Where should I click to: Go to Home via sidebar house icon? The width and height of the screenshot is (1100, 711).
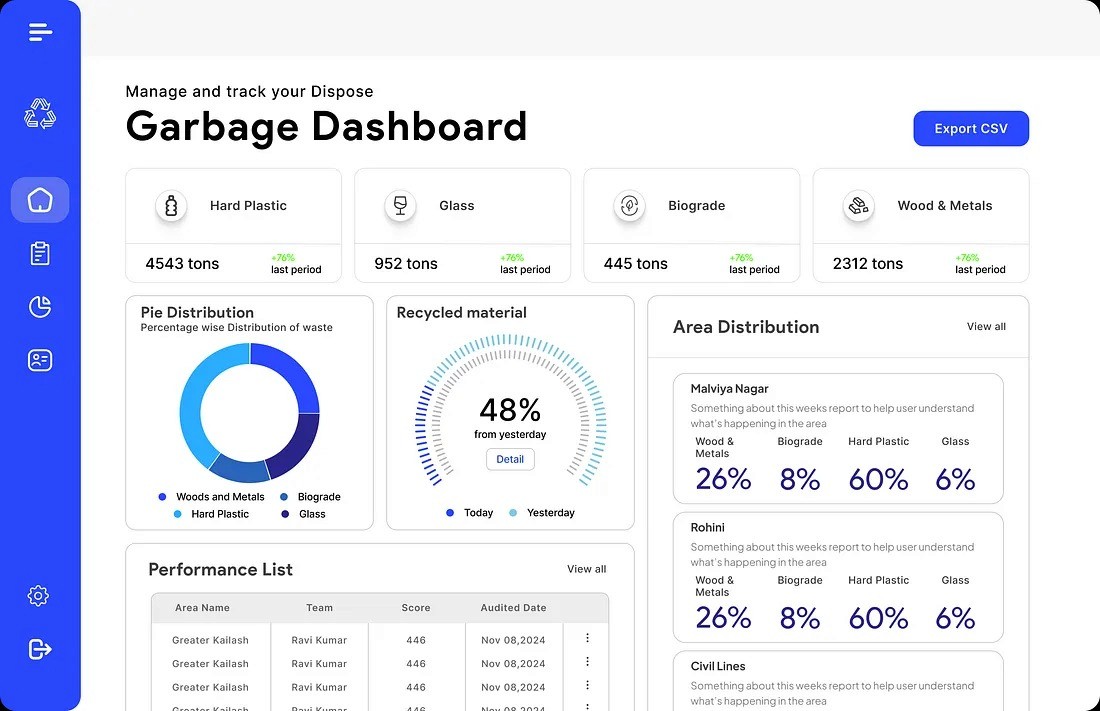pos(40,200)
